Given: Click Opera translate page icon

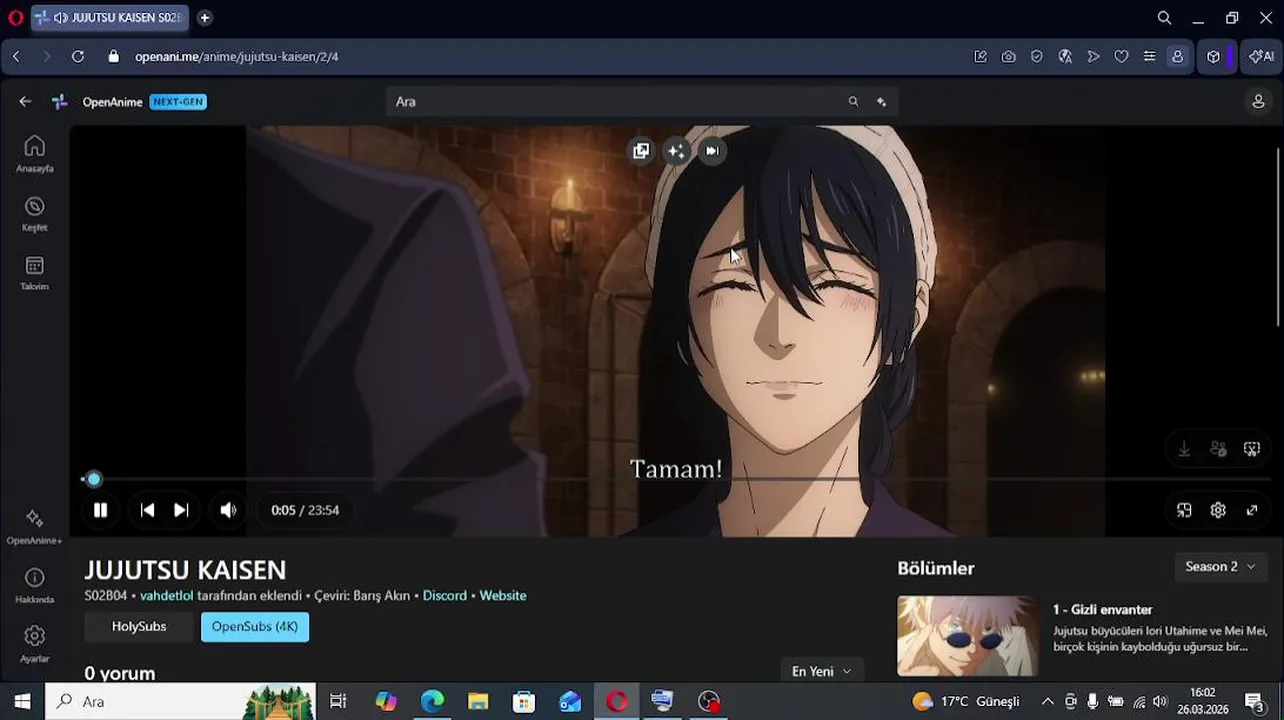Looking at the screenshot, I should click(1065, 57).
